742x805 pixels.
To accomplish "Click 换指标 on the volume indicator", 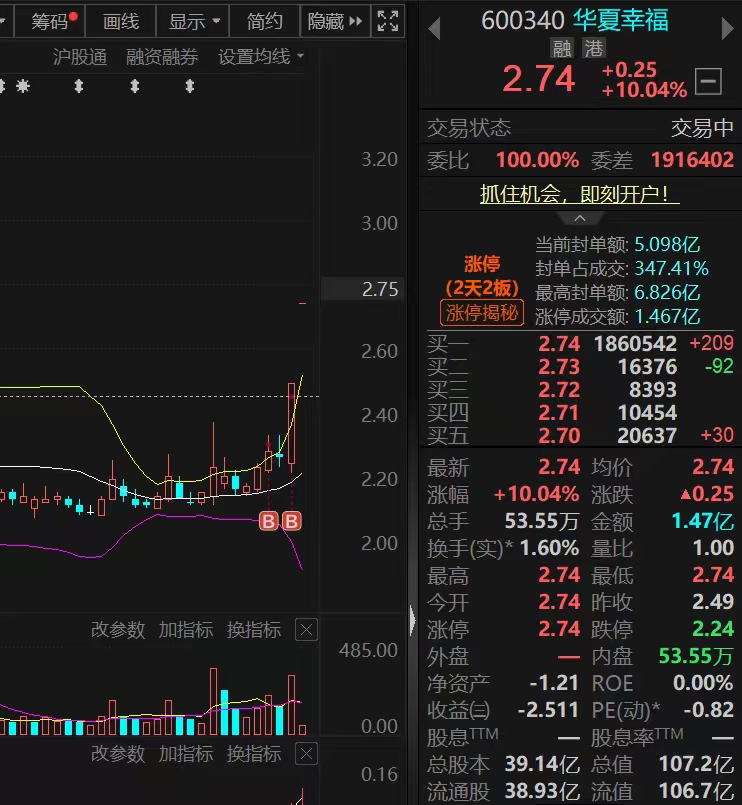I will (x=254, y=629).
